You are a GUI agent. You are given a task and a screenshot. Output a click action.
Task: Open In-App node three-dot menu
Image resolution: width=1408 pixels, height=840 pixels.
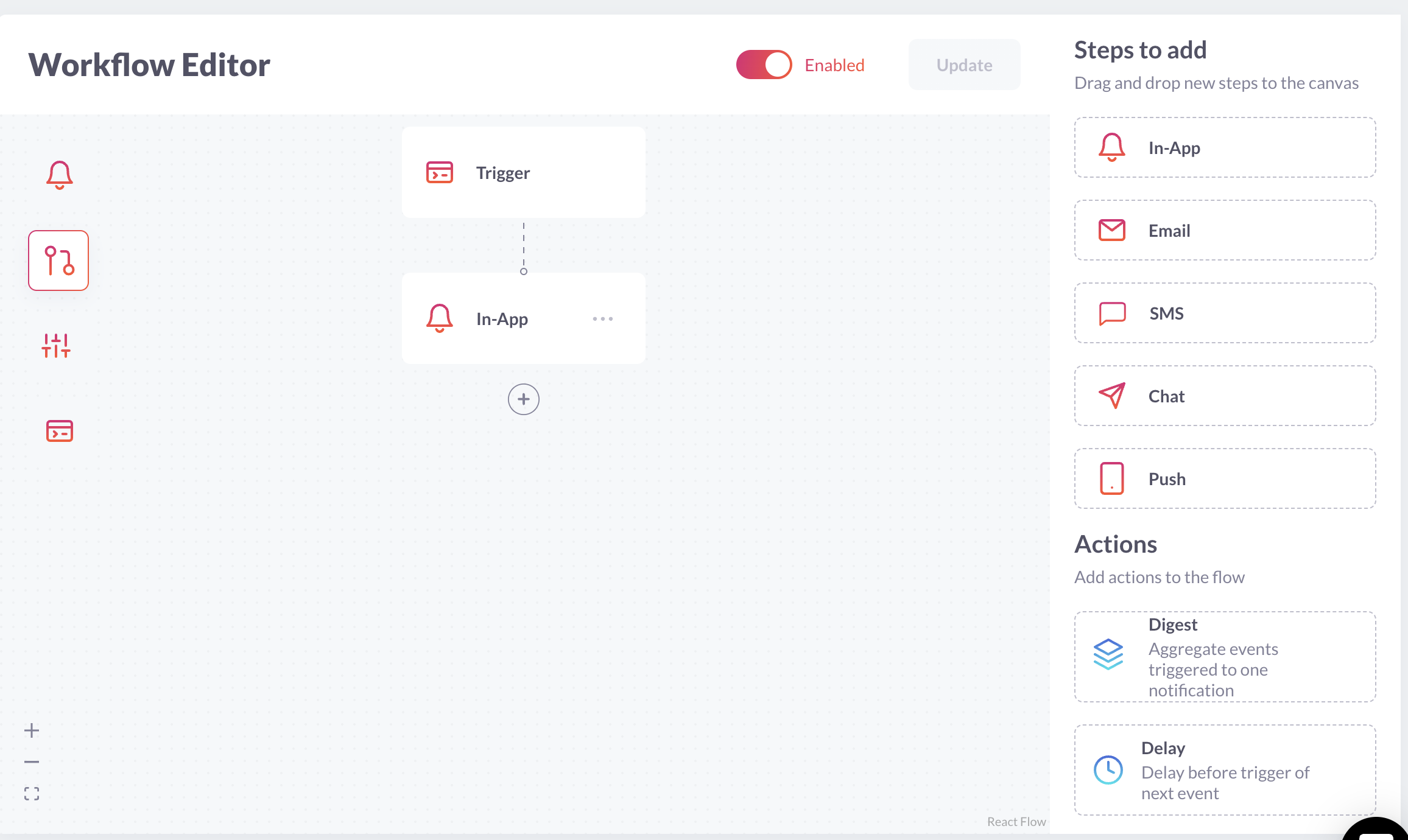pyautogui.click(x=602, y=319)
